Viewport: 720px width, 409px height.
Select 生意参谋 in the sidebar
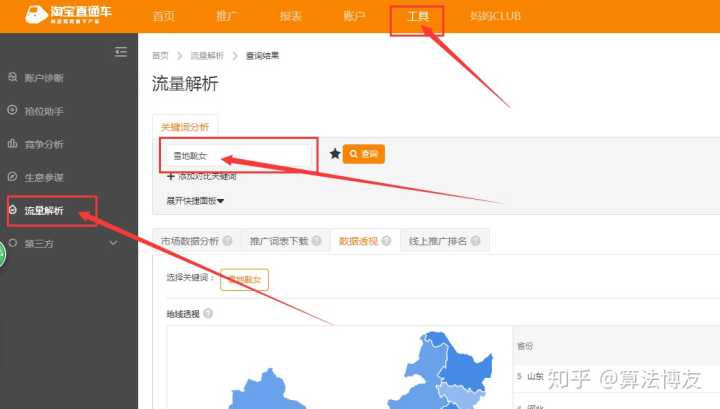click(x=44, y=177)
